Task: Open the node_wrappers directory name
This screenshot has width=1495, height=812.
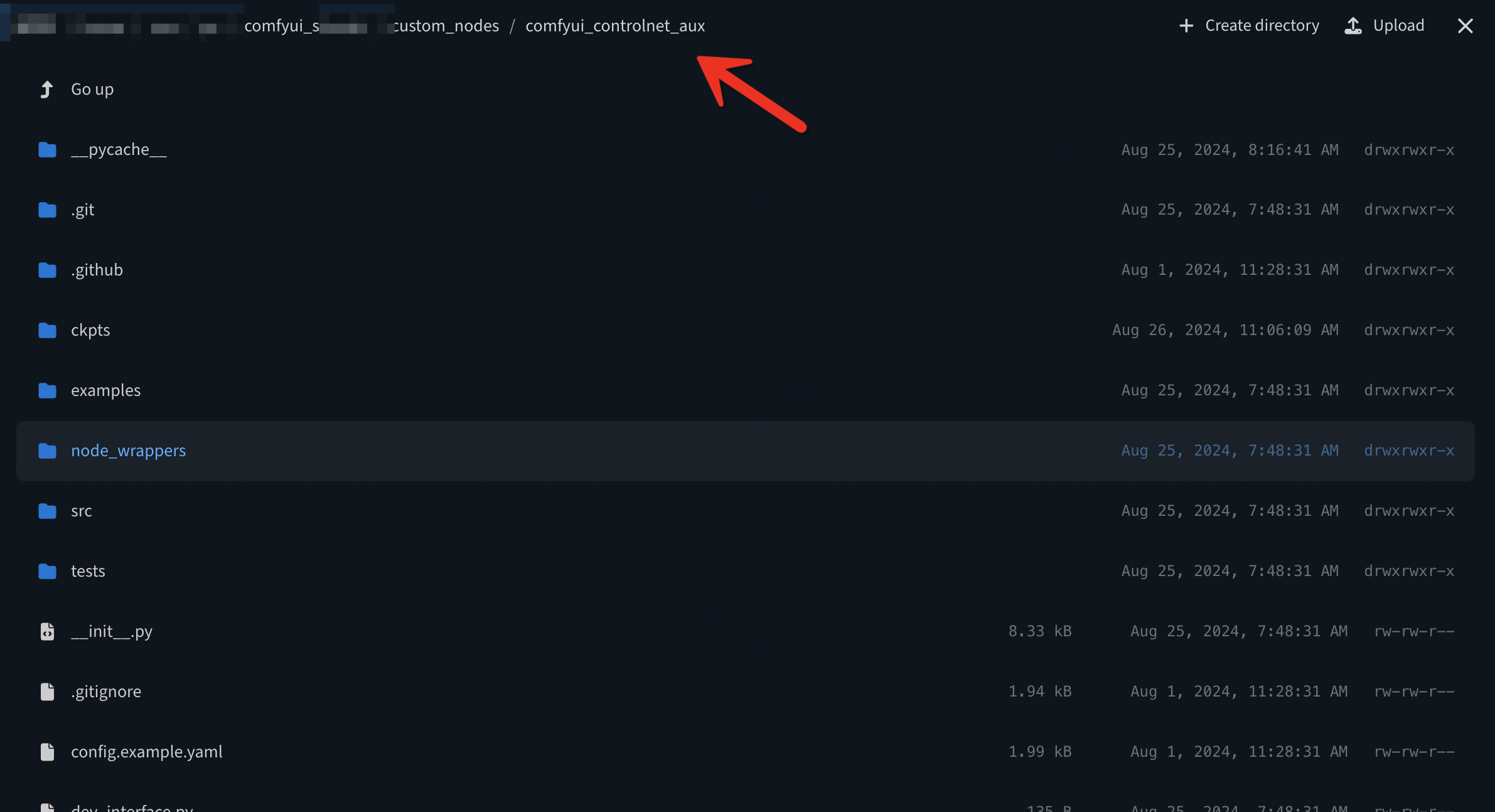Action: (128, 451)
